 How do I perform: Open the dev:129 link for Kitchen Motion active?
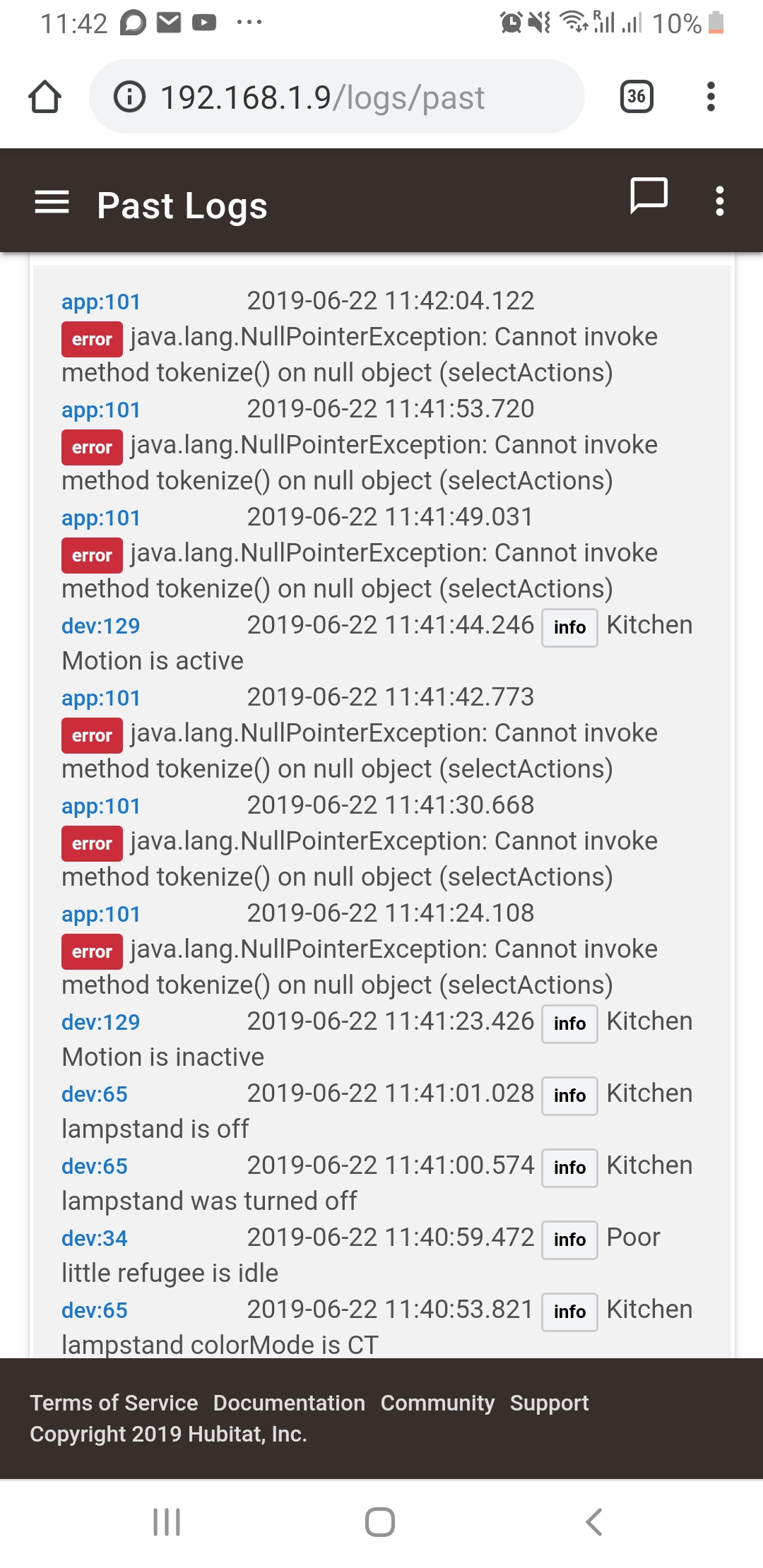[x=101, y=626]
